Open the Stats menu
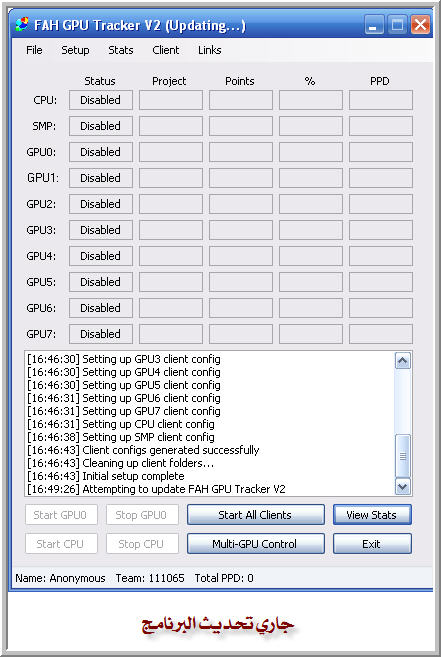The image size is (441, 657). (121, 50)
